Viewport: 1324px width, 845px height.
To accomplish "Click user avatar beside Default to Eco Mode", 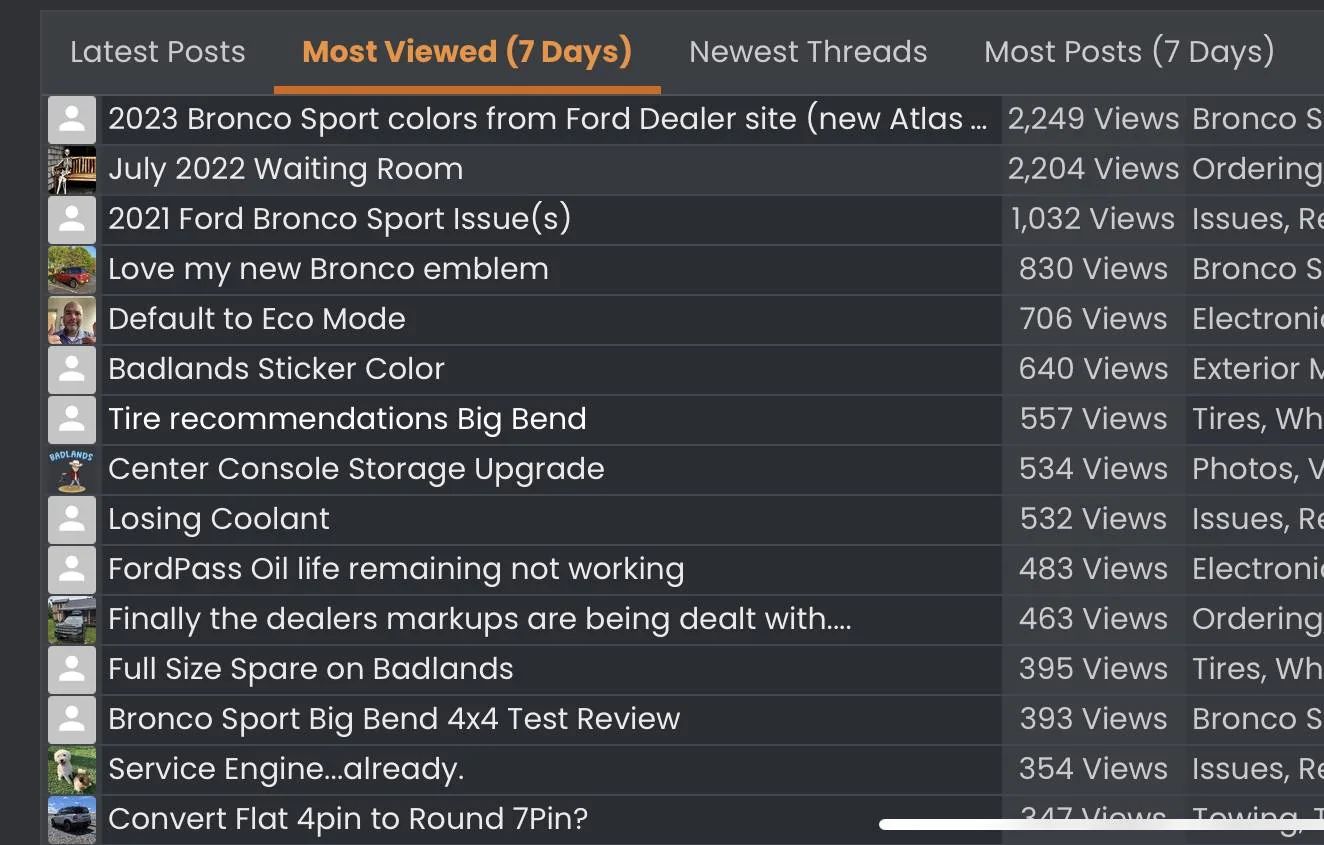I will coord(72,320).
